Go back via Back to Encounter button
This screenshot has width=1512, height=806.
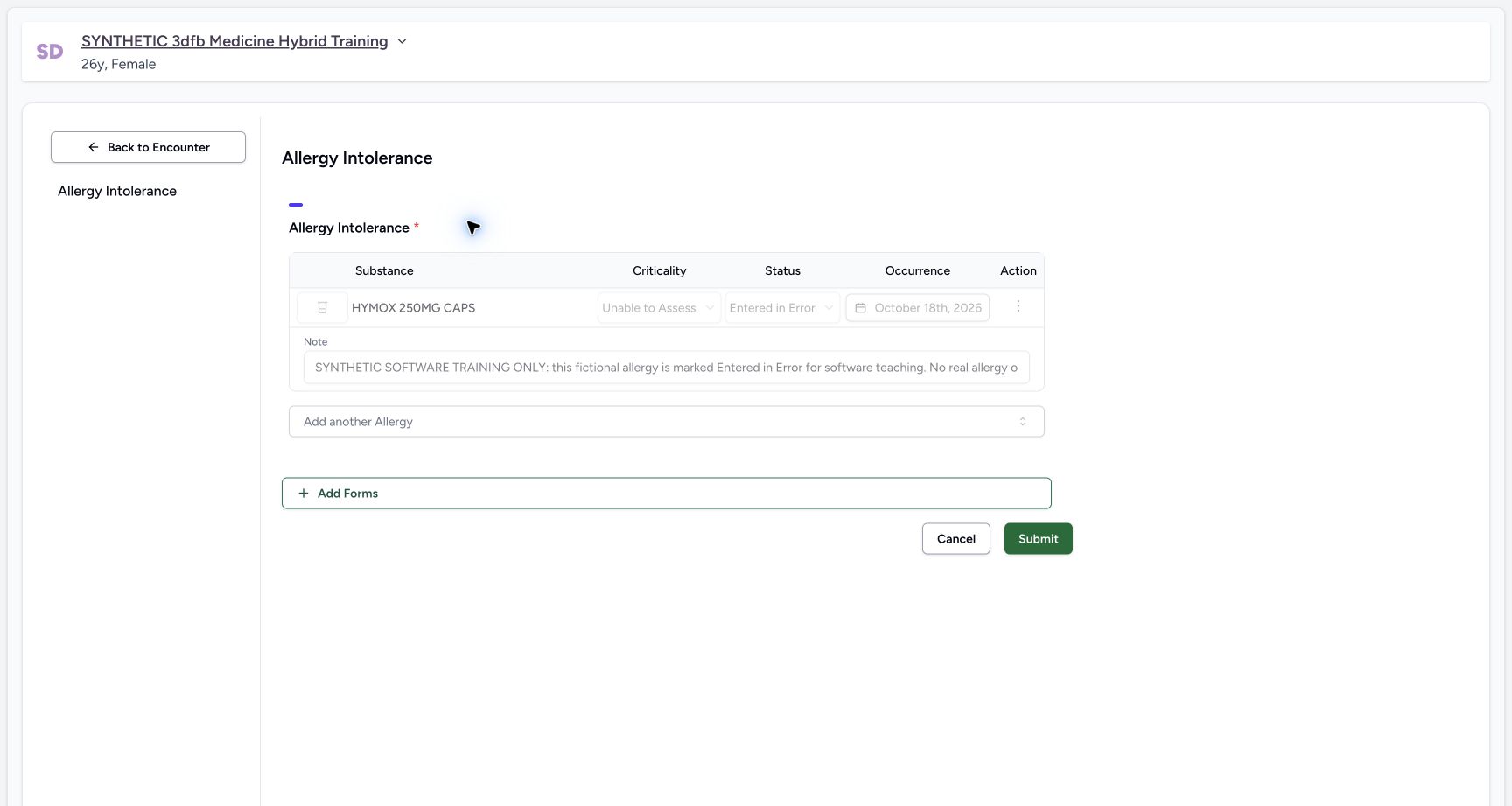coord(148,147)
